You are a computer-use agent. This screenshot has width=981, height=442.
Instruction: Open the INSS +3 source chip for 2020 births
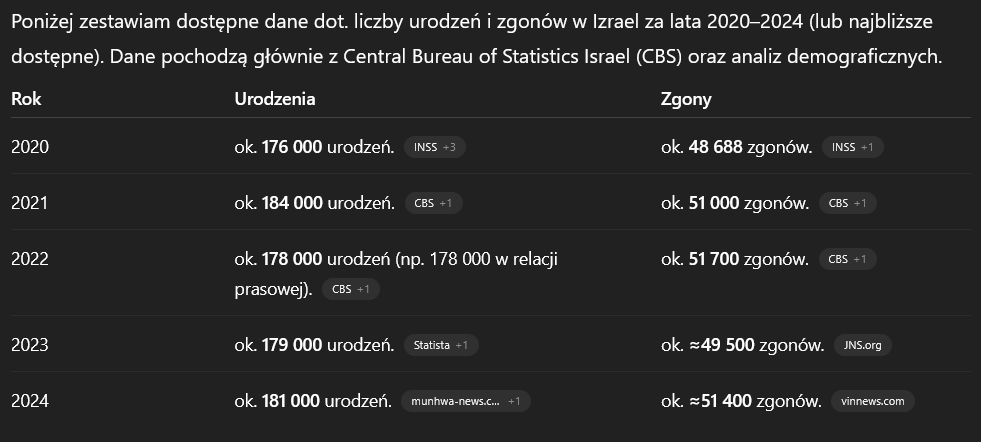[x=434, y=147]
